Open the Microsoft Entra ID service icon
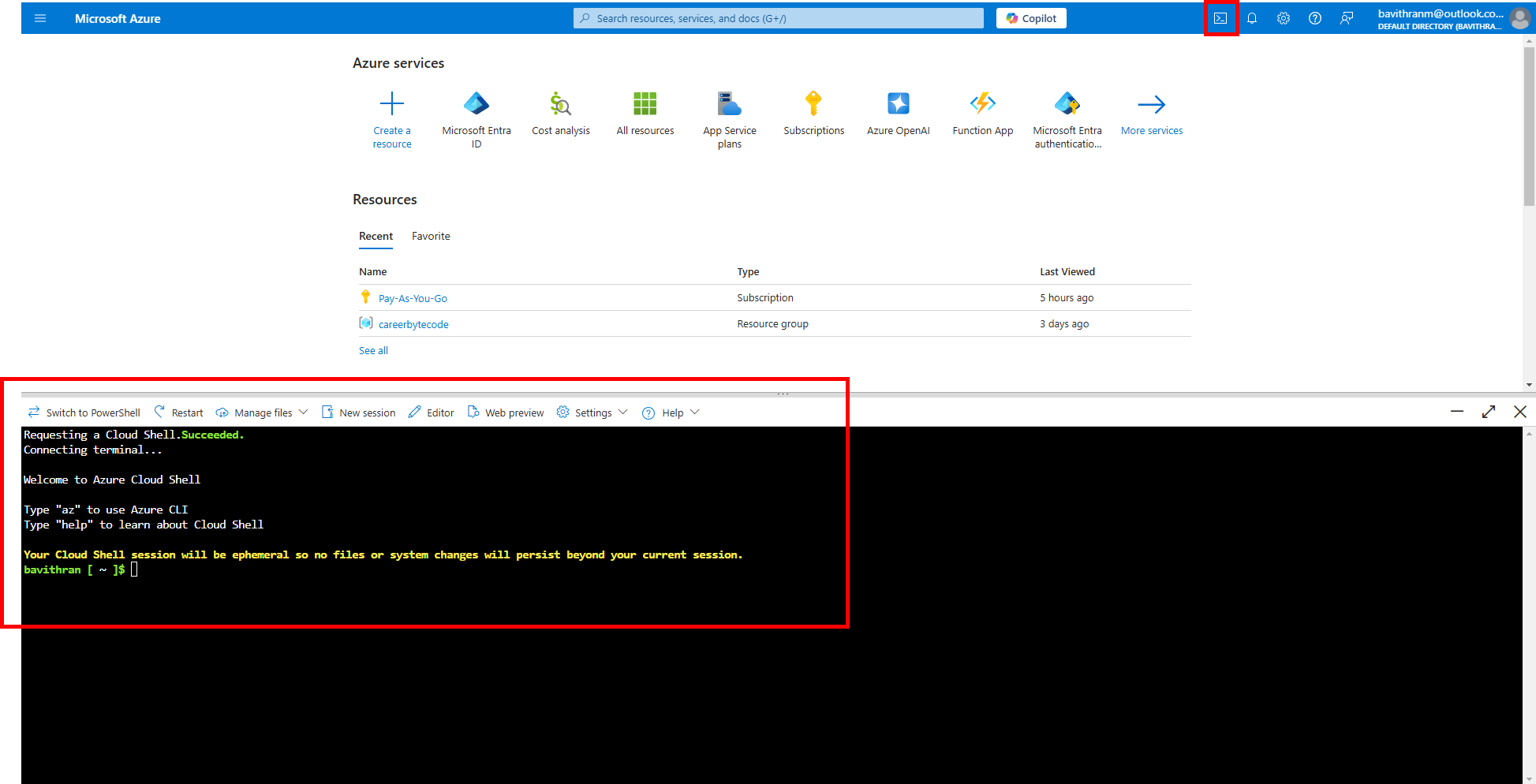 [x=476, y=103]
